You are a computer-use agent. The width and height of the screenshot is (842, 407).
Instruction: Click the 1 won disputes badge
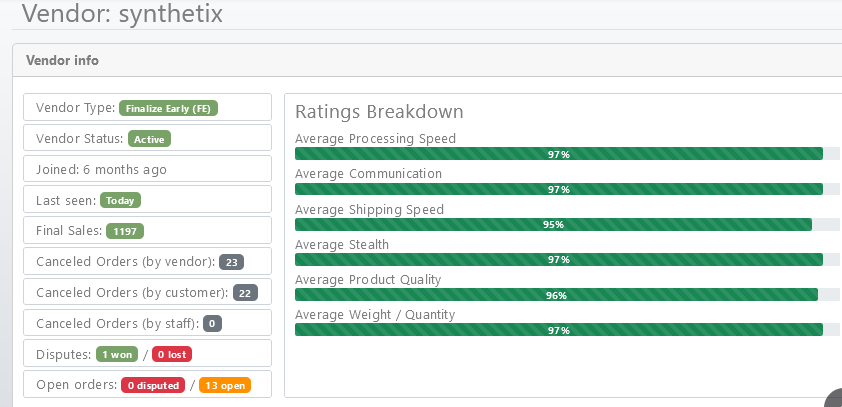pyautogui.click(x=116, y=354)
